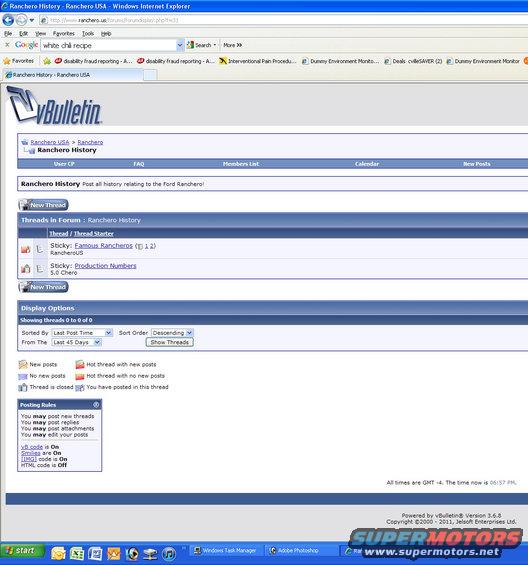
Task: Open a new blank browser tab
Action: pos(150,75)
